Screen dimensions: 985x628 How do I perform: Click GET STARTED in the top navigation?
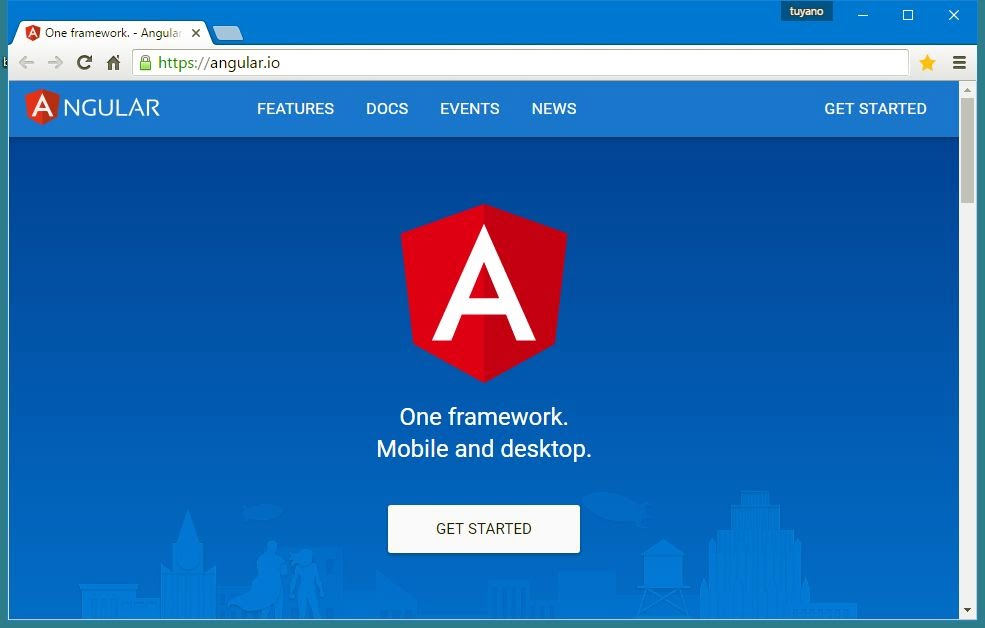[875, 109]
